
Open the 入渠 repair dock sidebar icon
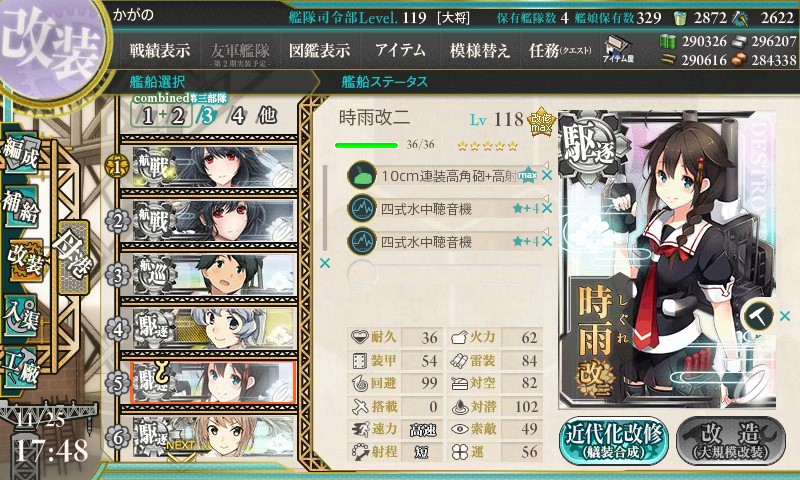tap(20, 316)
